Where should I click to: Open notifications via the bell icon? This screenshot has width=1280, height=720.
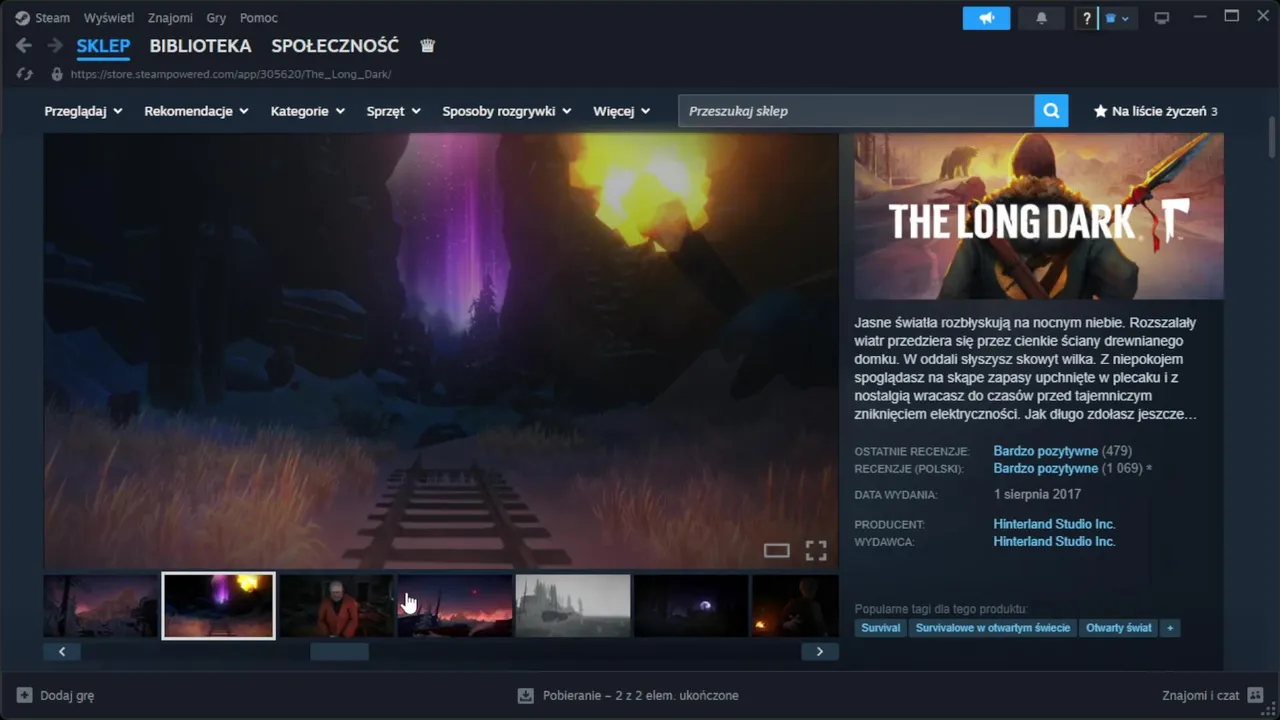[1041, 18]
